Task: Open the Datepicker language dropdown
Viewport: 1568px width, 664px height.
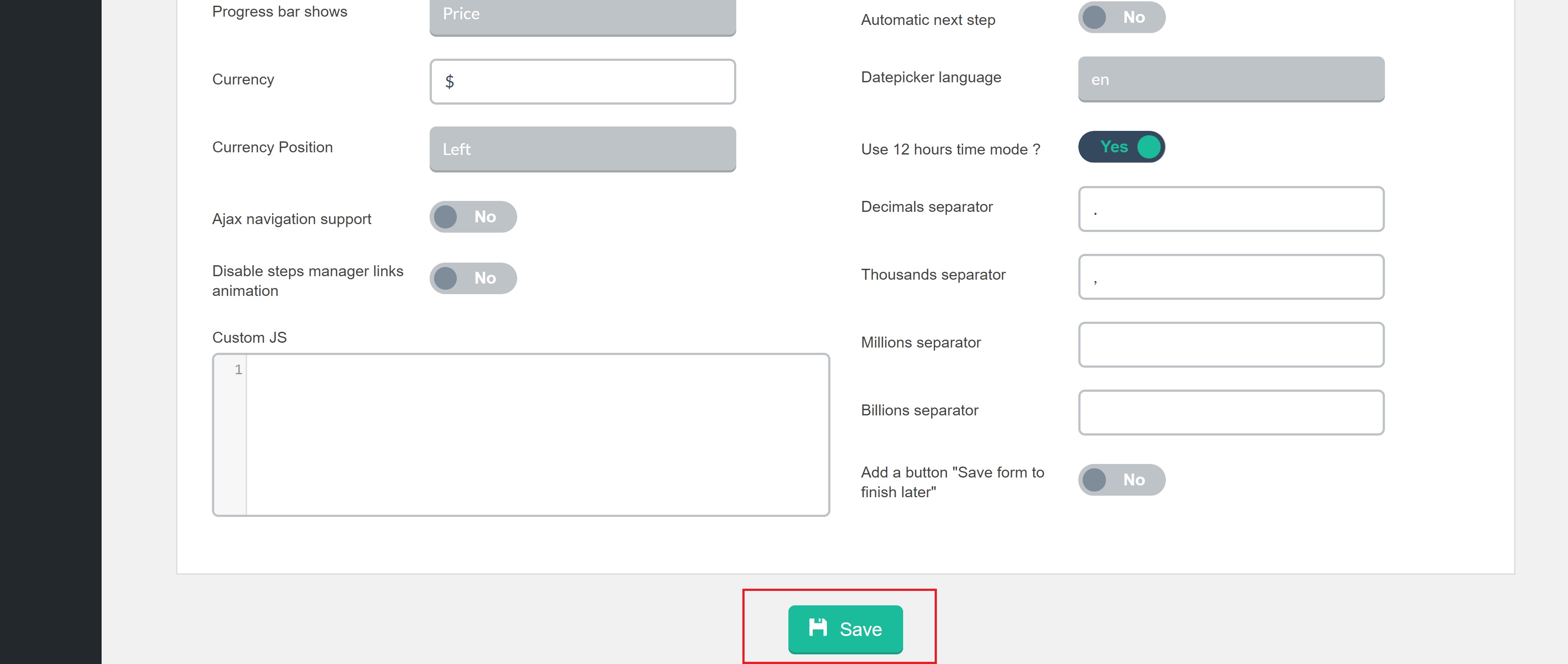Action: (x=1231, y=79)
